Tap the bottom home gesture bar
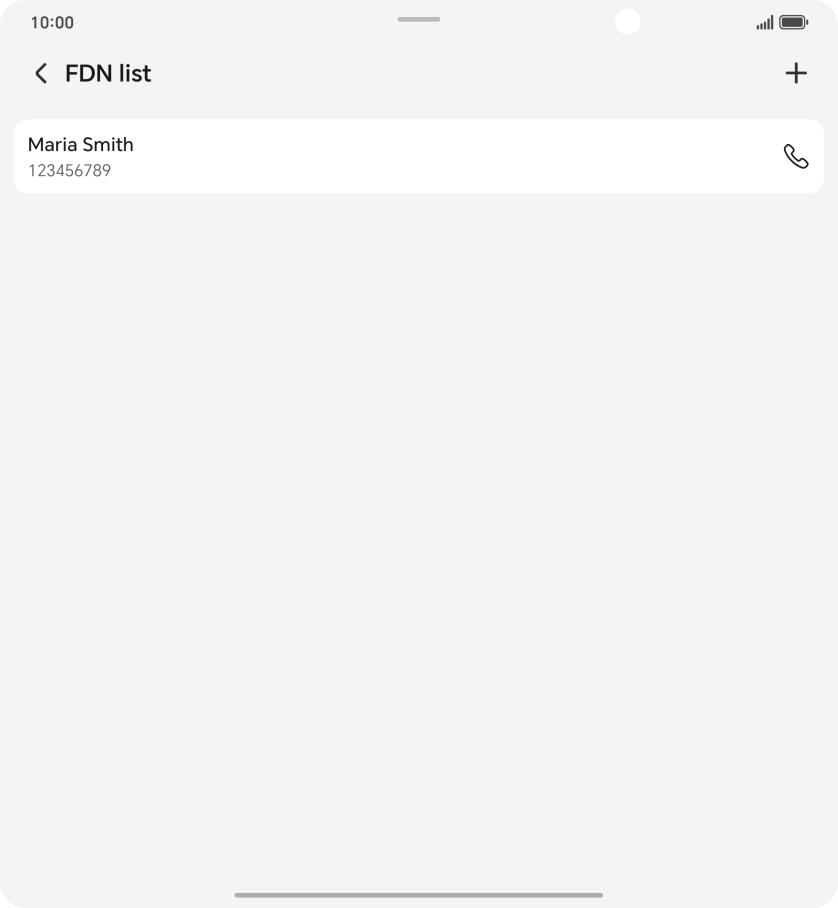 (x=419, y=895)
